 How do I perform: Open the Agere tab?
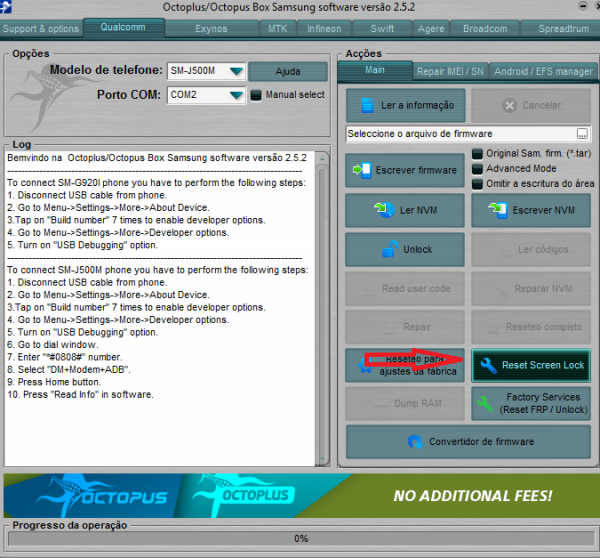click(x=431, y=29)
